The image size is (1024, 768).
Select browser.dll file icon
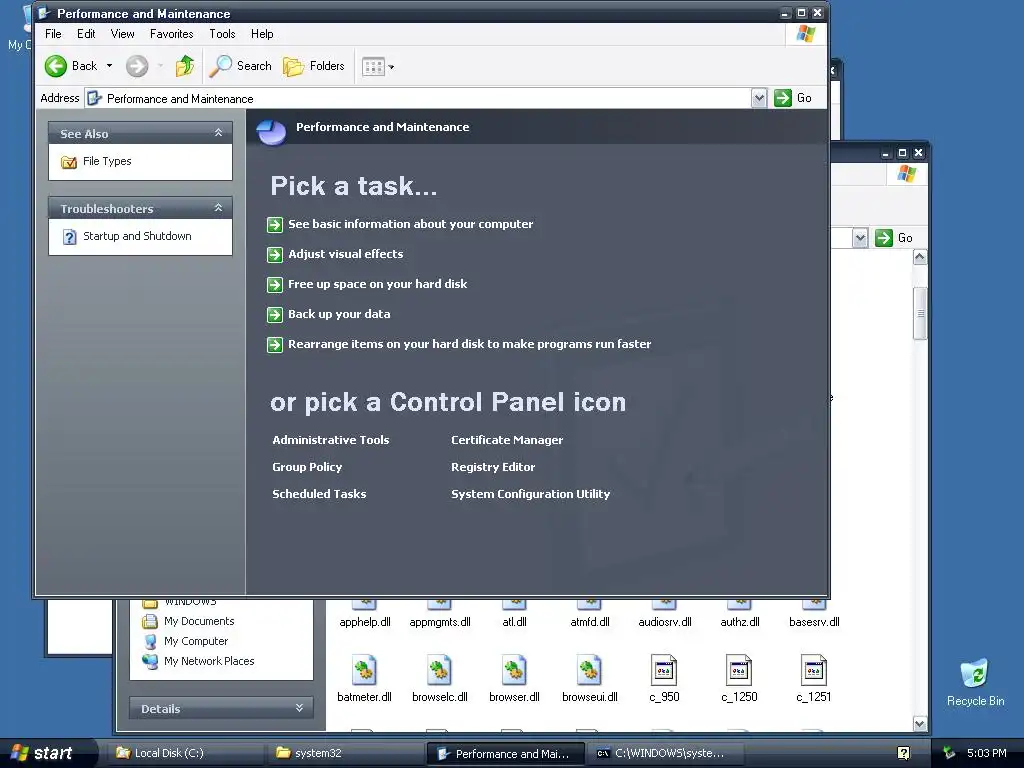click(514, 670)
